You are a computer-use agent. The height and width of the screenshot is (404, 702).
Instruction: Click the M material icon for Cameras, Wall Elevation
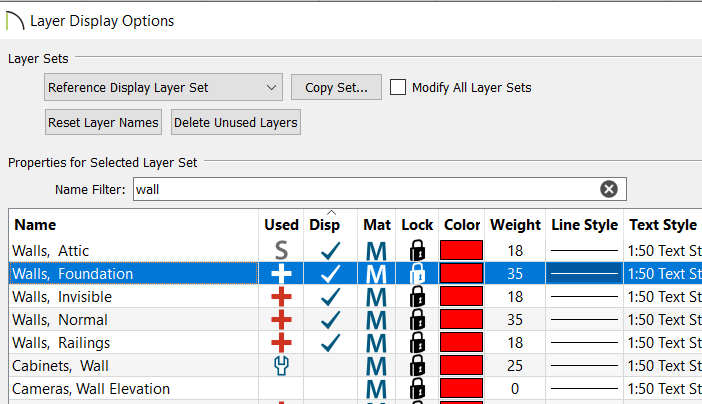(376, 389)
